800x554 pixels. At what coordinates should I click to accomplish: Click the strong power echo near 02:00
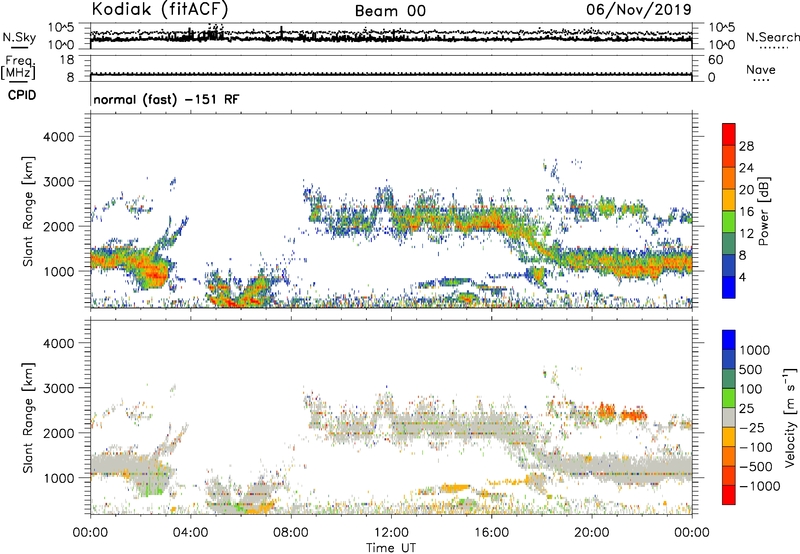click(151, 273)
